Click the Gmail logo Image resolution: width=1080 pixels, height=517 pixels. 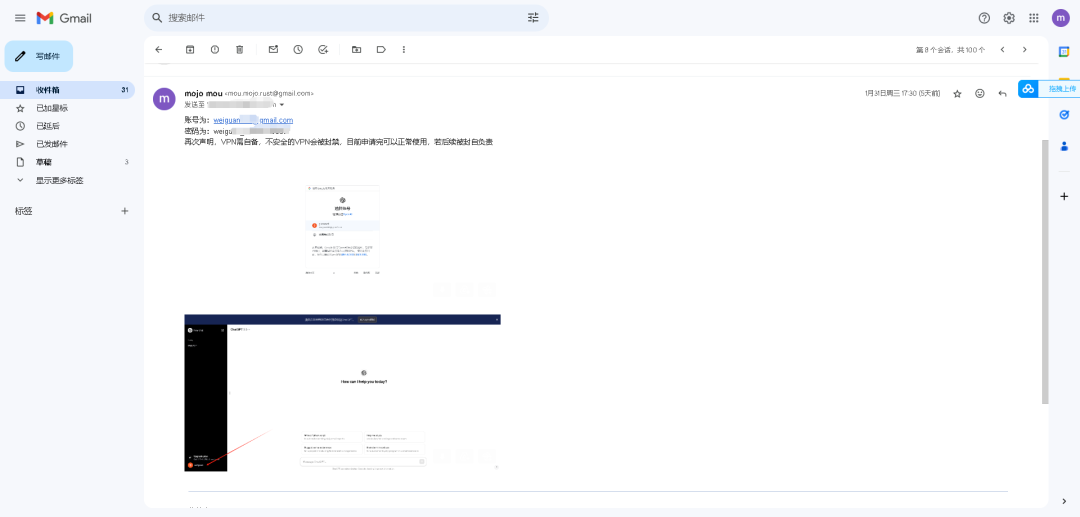pos(64,18)
